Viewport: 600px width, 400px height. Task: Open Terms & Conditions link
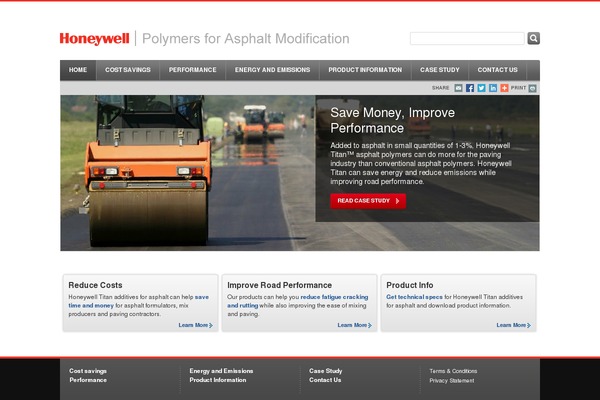(x=453, y=371)
